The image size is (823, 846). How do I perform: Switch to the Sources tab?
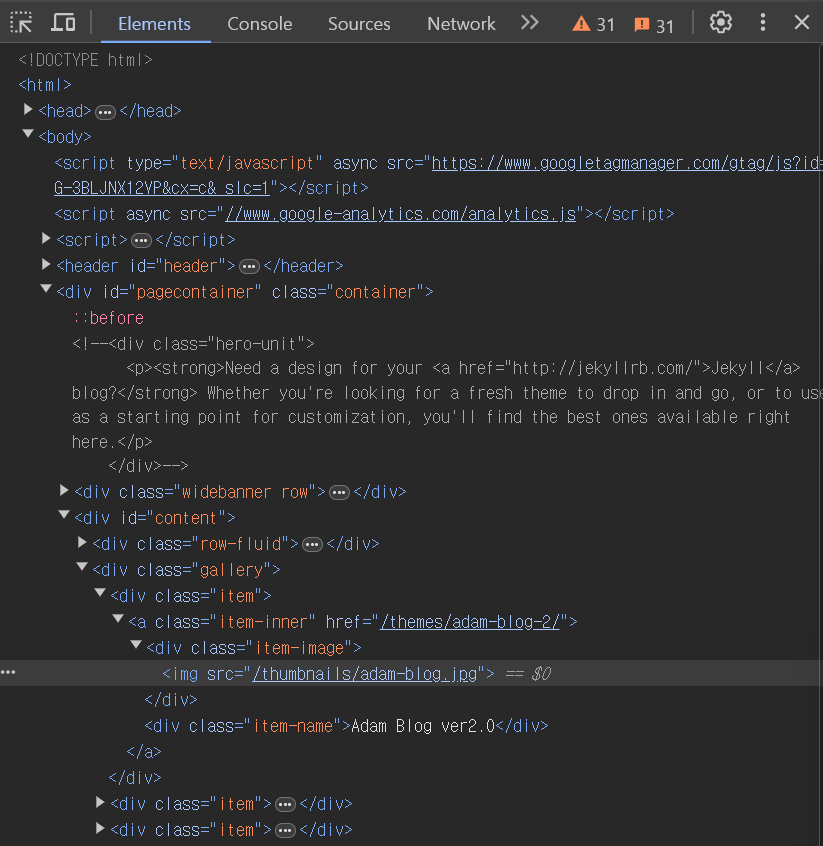[359, 24]
